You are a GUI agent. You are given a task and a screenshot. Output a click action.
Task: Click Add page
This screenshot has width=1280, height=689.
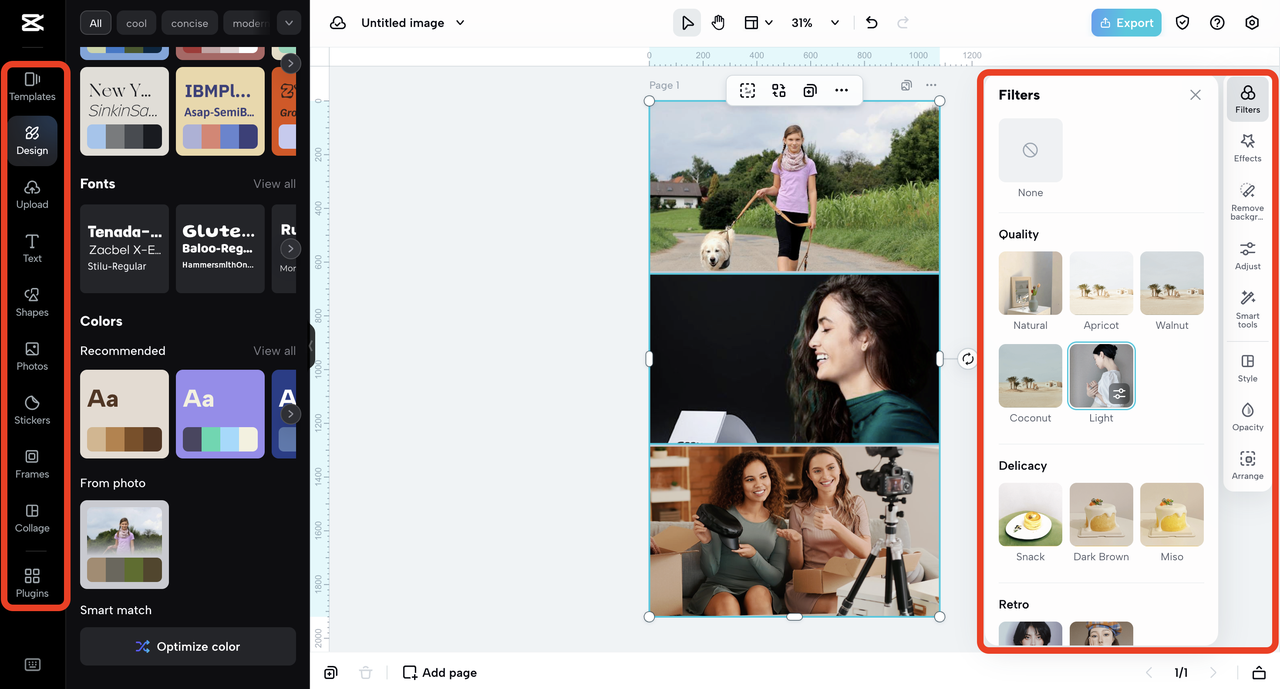tap(439, 673)
